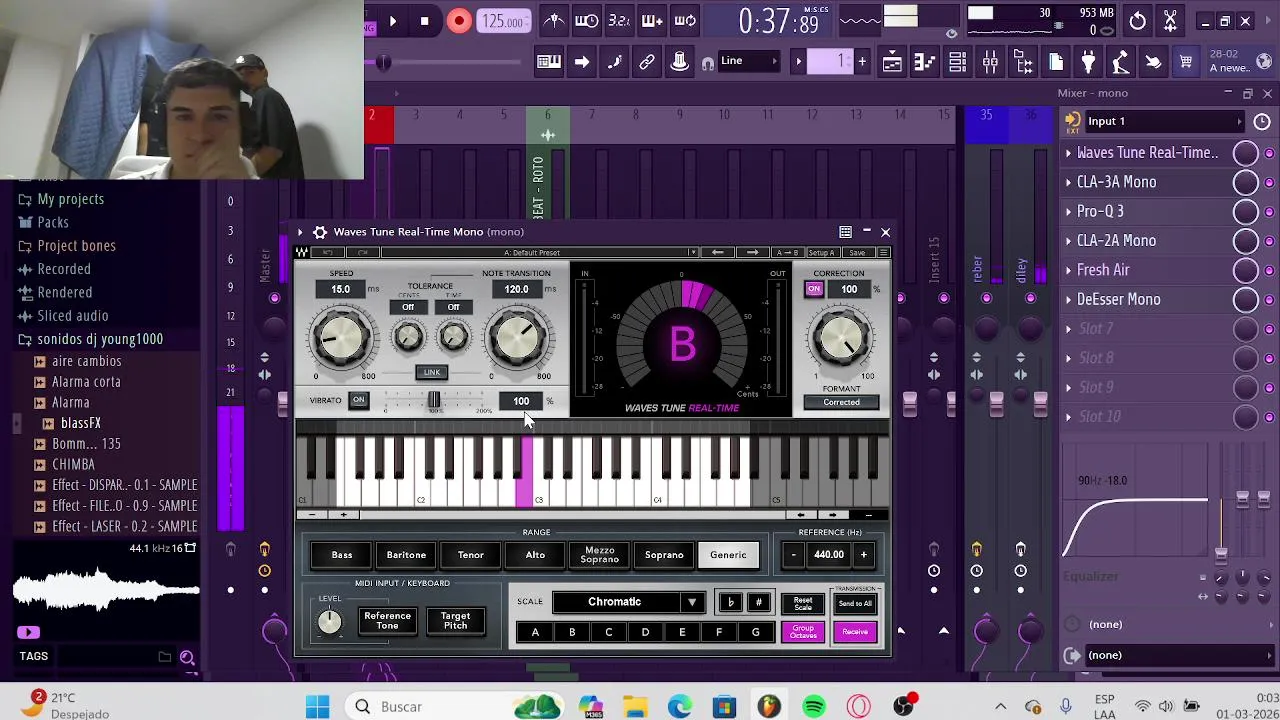The height and width of the screenshot is (720, 1280).
Task: Open the Chromatic scale dropdown
Action: tap(628, 602)
